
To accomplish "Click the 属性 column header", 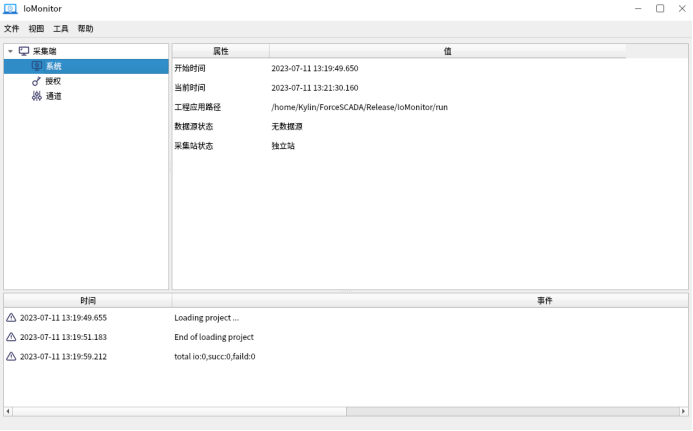I will [x=221, y=51].
